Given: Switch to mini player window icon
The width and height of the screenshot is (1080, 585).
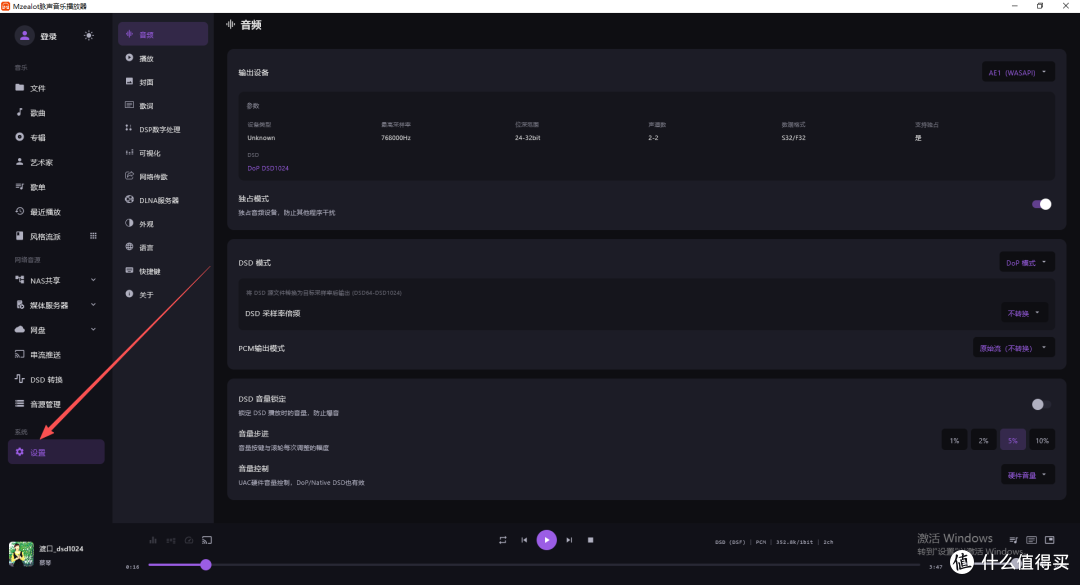Looking at the screenshot, I should point(1050,540).
